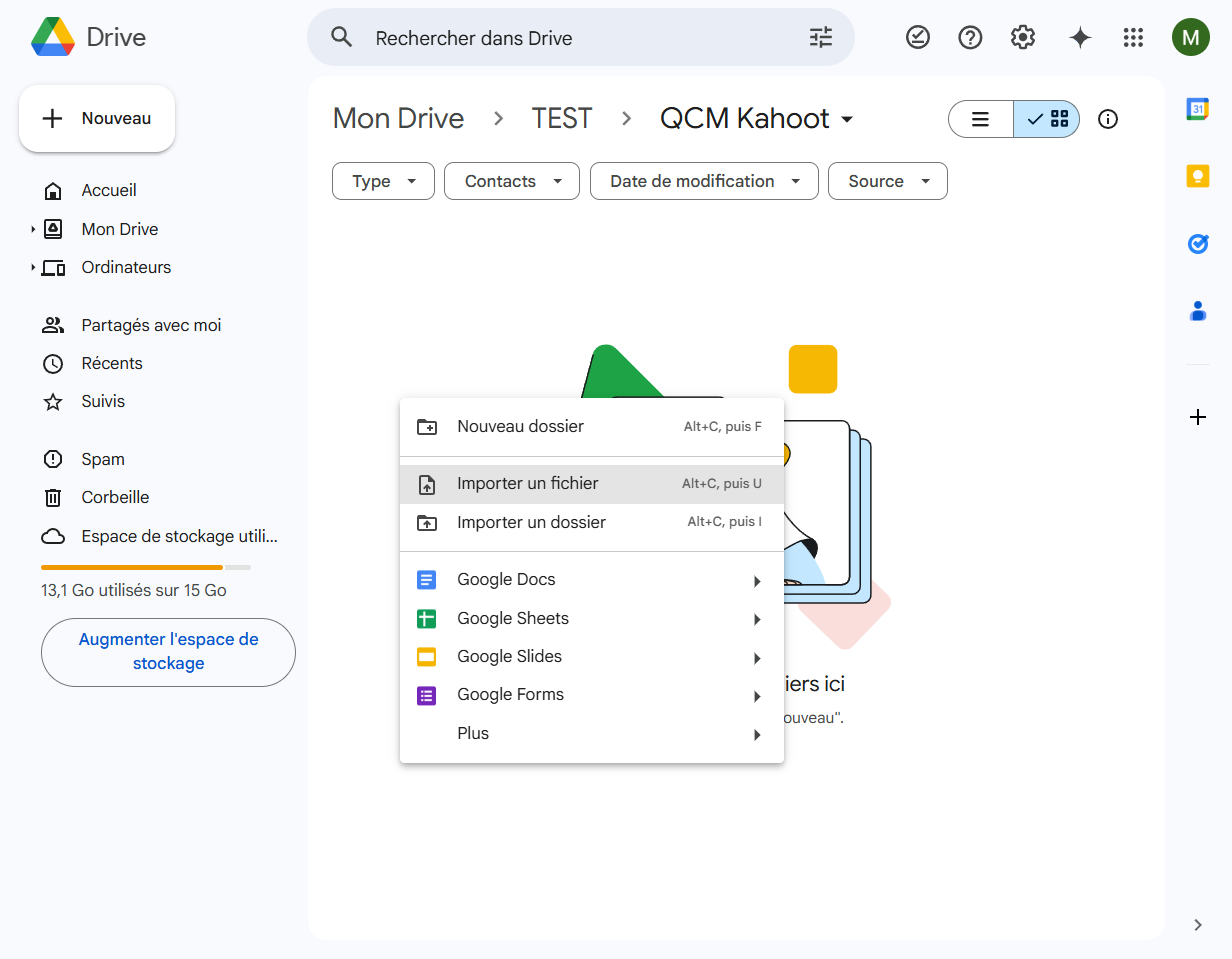Switch to grid layout view

tap(1047, 119)
